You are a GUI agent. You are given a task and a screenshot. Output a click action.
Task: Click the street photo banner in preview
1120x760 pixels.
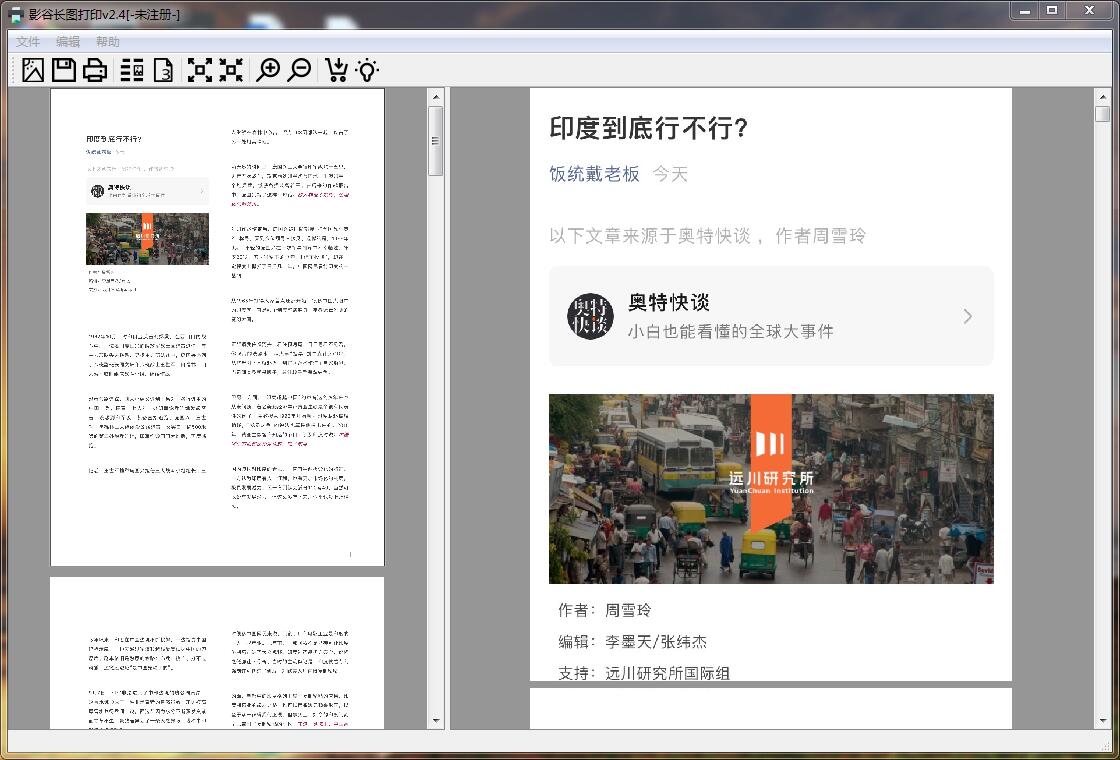(x=771, y=489)
